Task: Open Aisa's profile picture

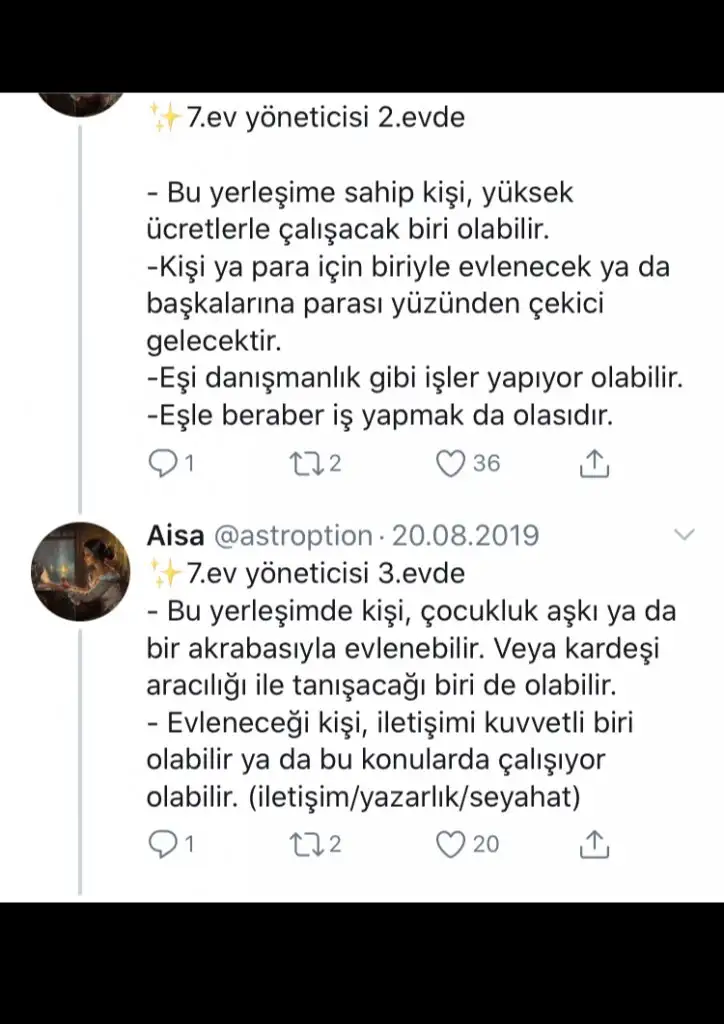Action: click(80, 571)
